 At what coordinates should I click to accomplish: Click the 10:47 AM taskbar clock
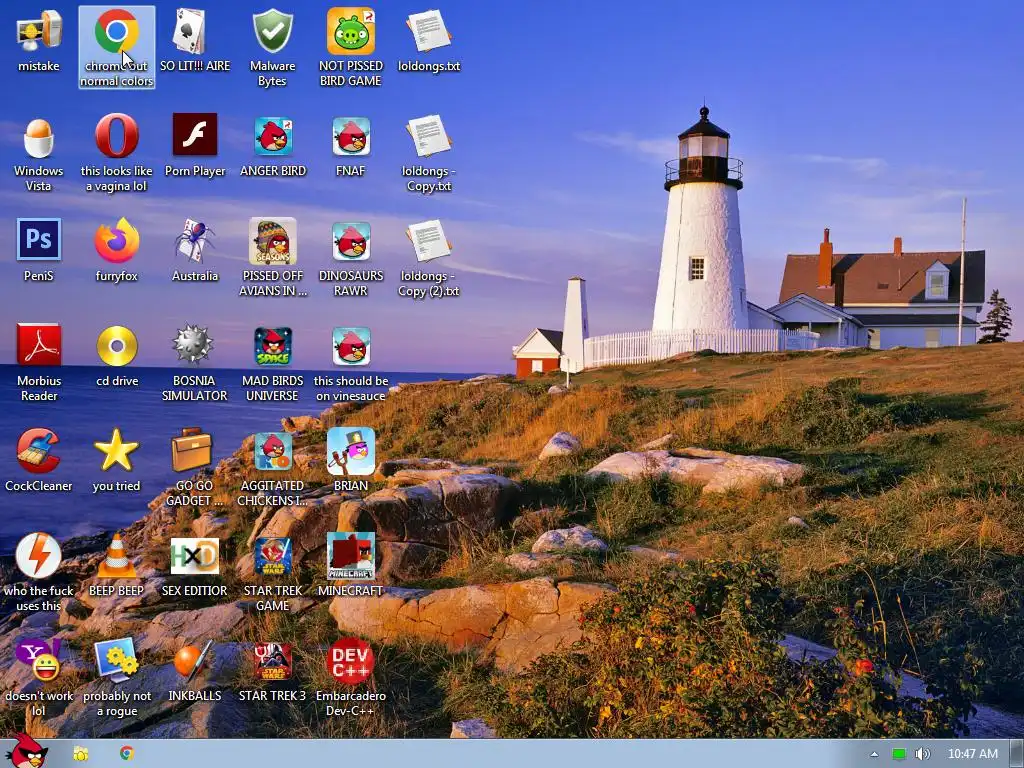pos(972,754)
